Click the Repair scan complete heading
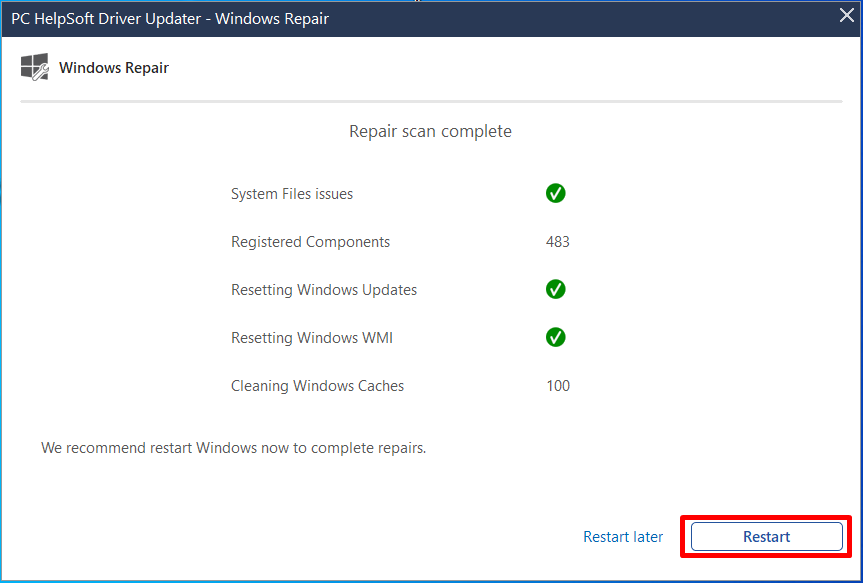863x583 pixels. click(430, 132)
